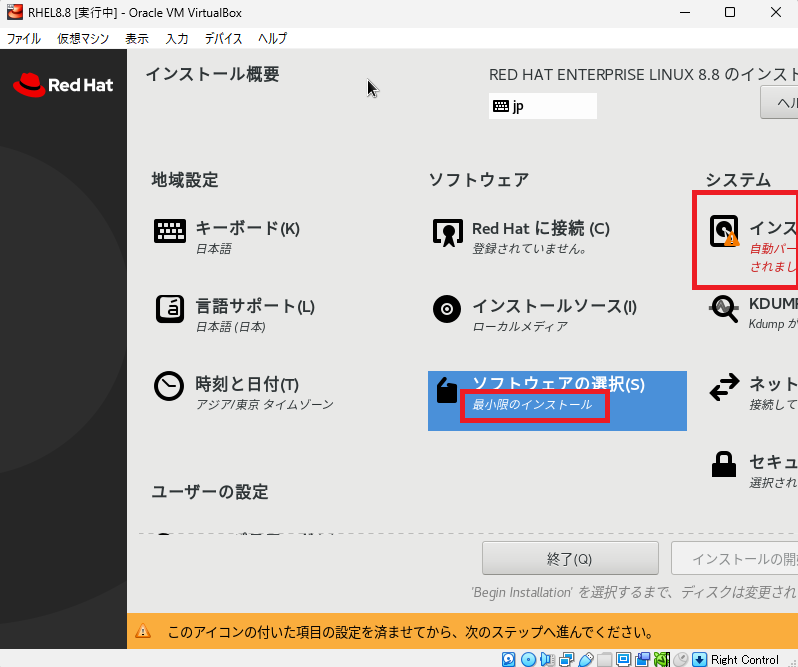Open installation destination disk icon with warning
798x667 pixels.
coord(724,231)
